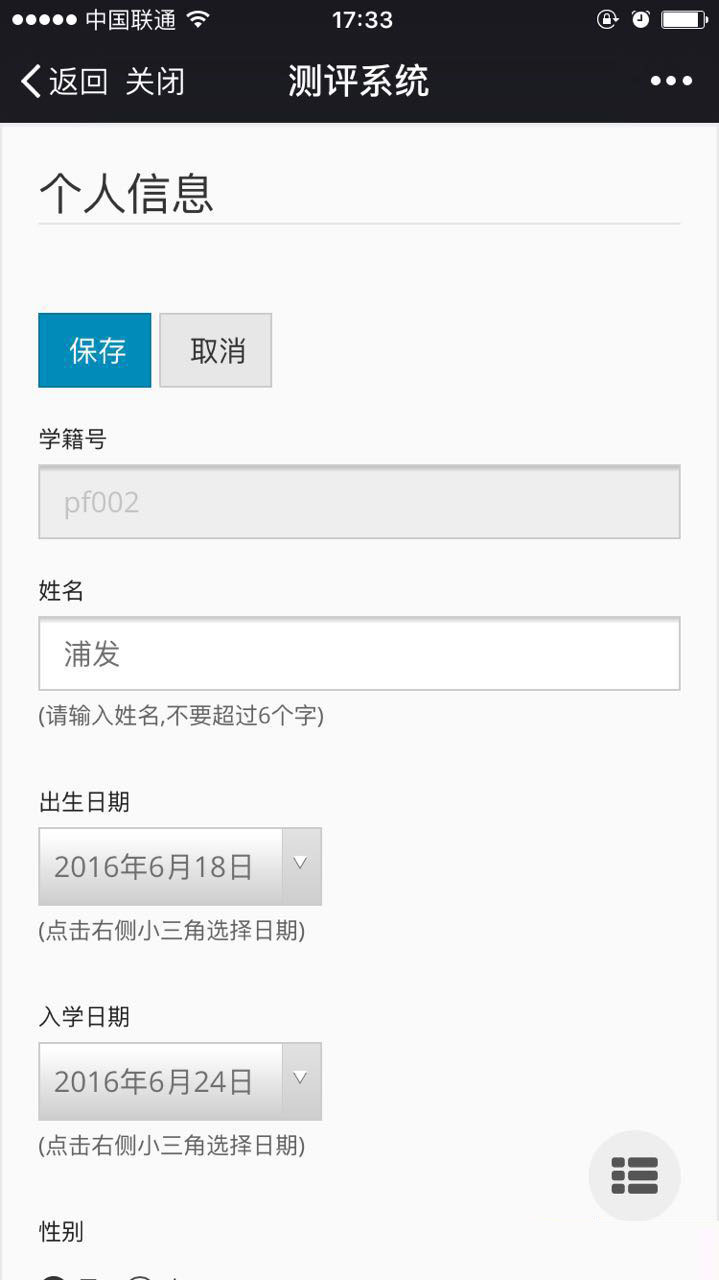The width and height of the screenshot is (719, 1280).
Task: Tap the Wi-Fi status icon
Action: tap(198, 19)
